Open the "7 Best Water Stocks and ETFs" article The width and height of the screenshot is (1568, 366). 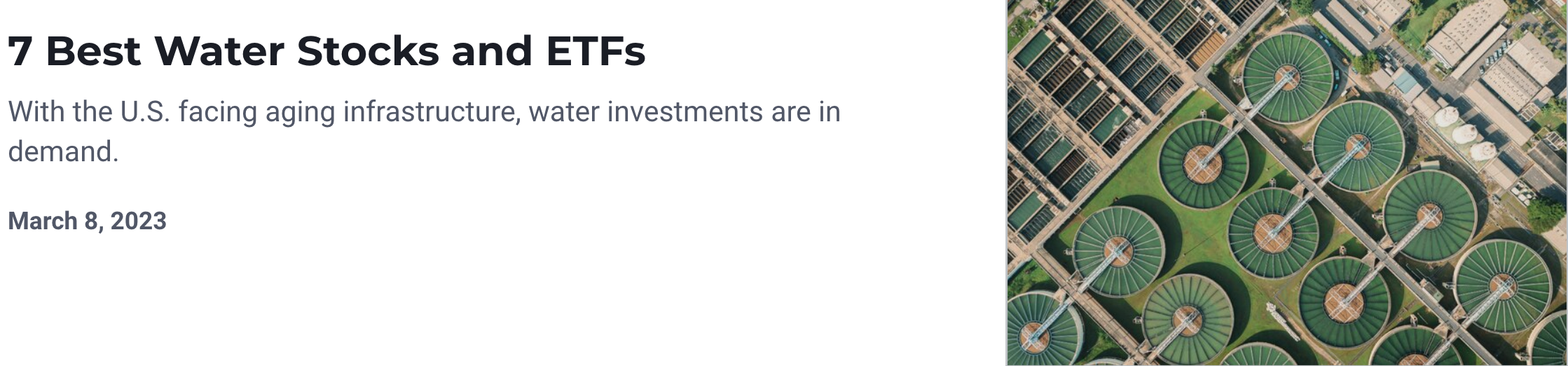(x=326, y=51)
